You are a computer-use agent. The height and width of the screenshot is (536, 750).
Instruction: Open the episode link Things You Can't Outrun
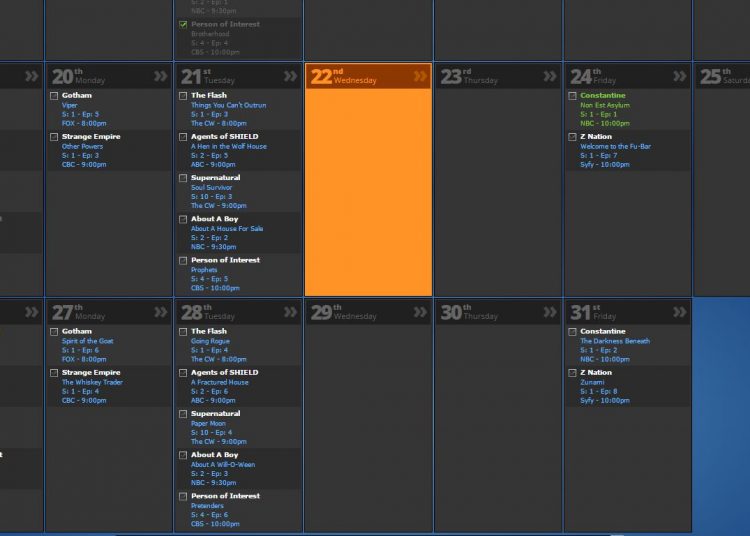228,105
